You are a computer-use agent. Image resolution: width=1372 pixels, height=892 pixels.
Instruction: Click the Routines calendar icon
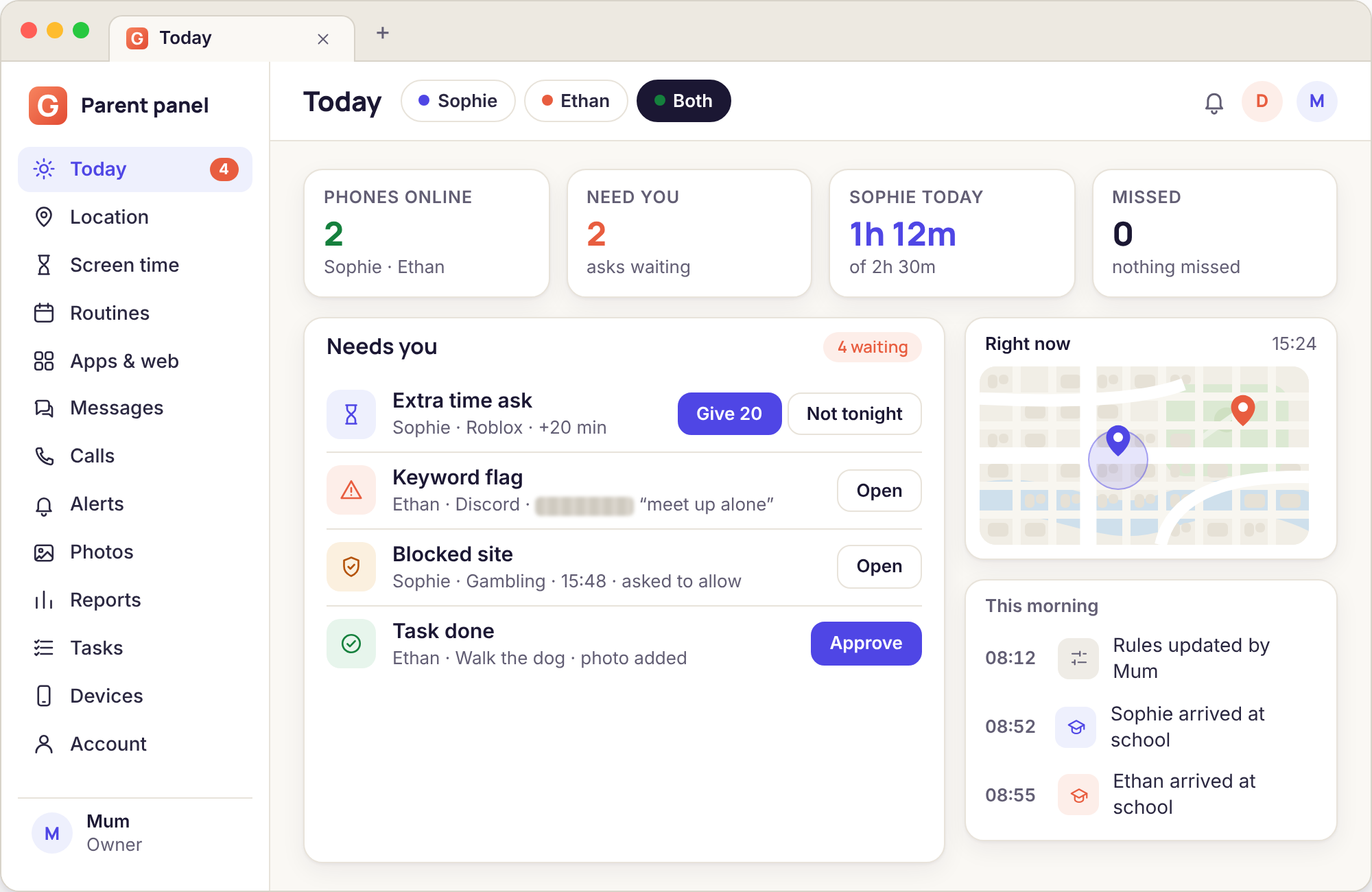(44, 313)
